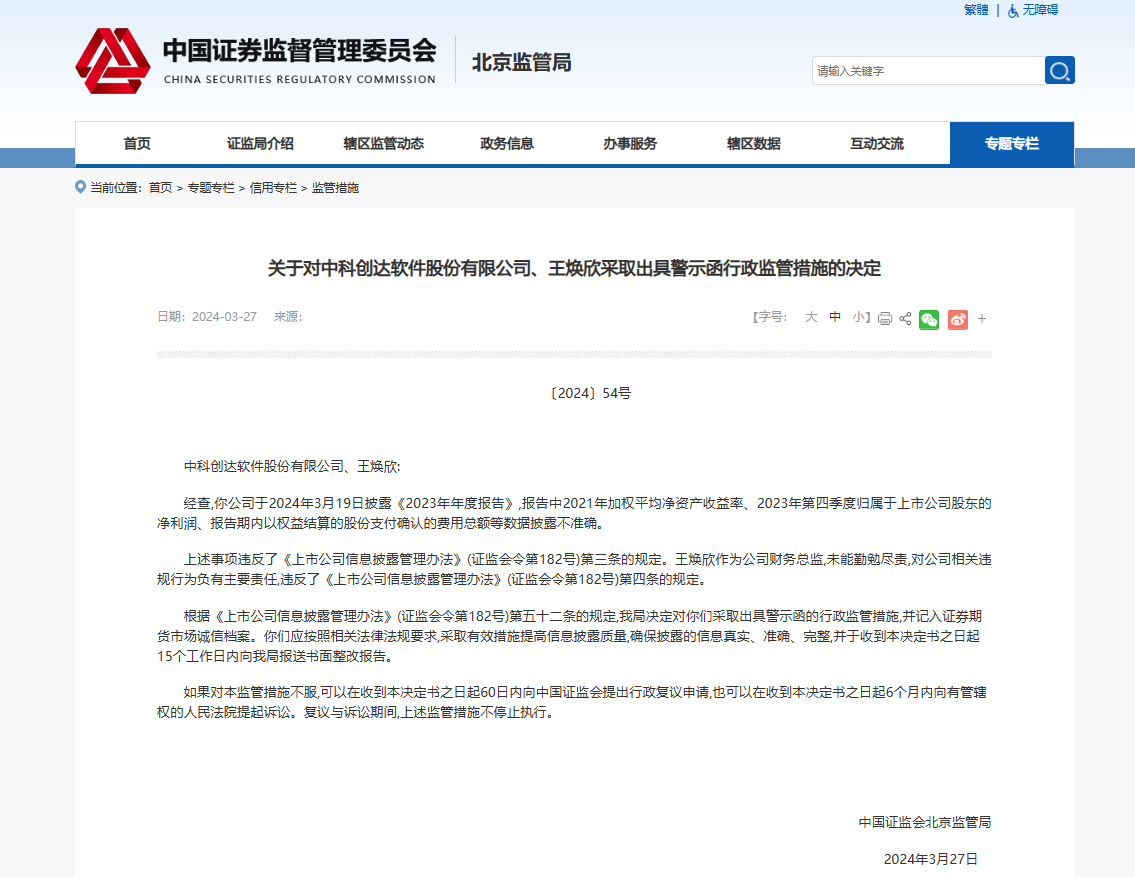The image size is (1135, 877).
Task: Go to 信用专栏 in the breadcrumb
Action: click(273, 188)
